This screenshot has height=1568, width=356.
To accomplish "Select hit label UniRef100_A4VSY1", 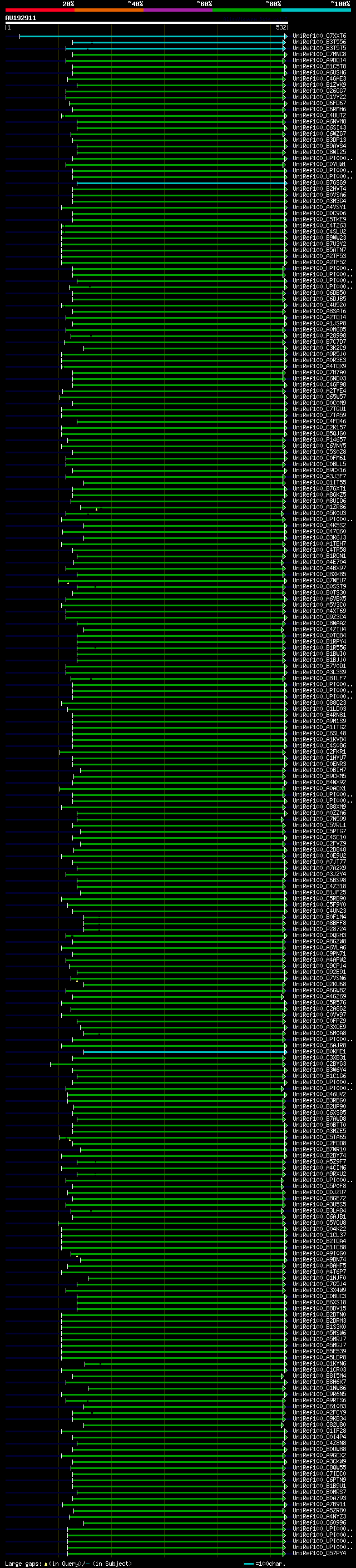I will point(319,207).
